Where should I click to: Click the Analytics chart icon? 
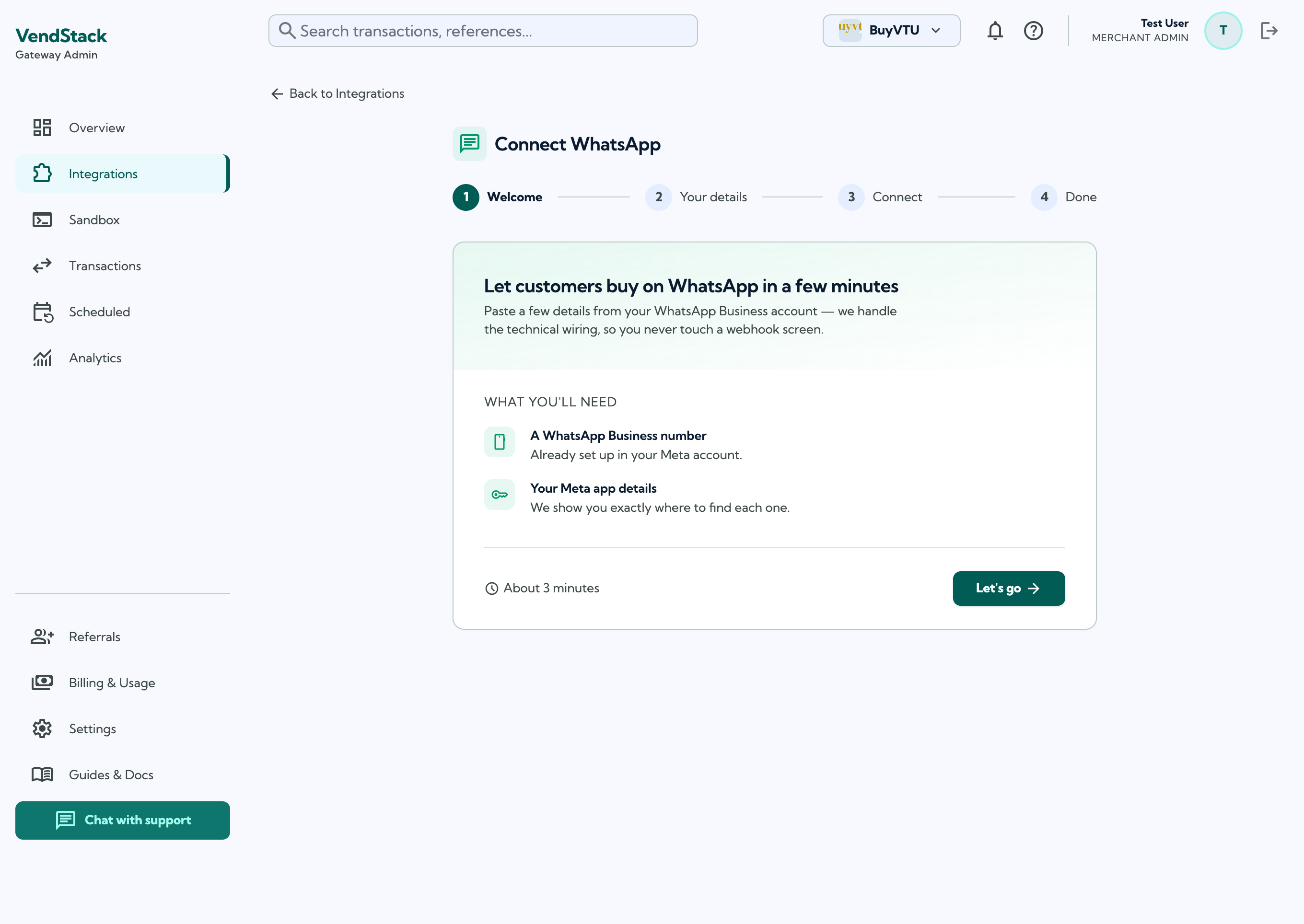click(x=42, y=358)
